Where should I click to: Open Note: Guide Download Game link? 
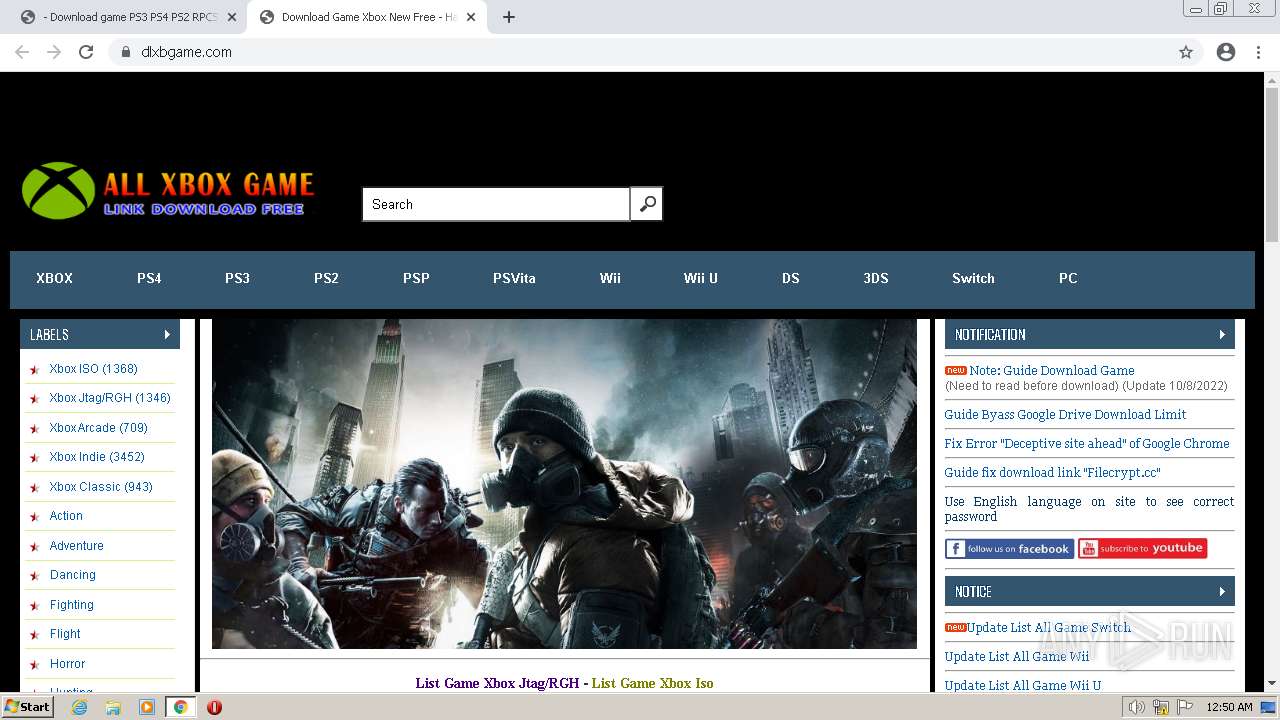tap(1051, 370)
